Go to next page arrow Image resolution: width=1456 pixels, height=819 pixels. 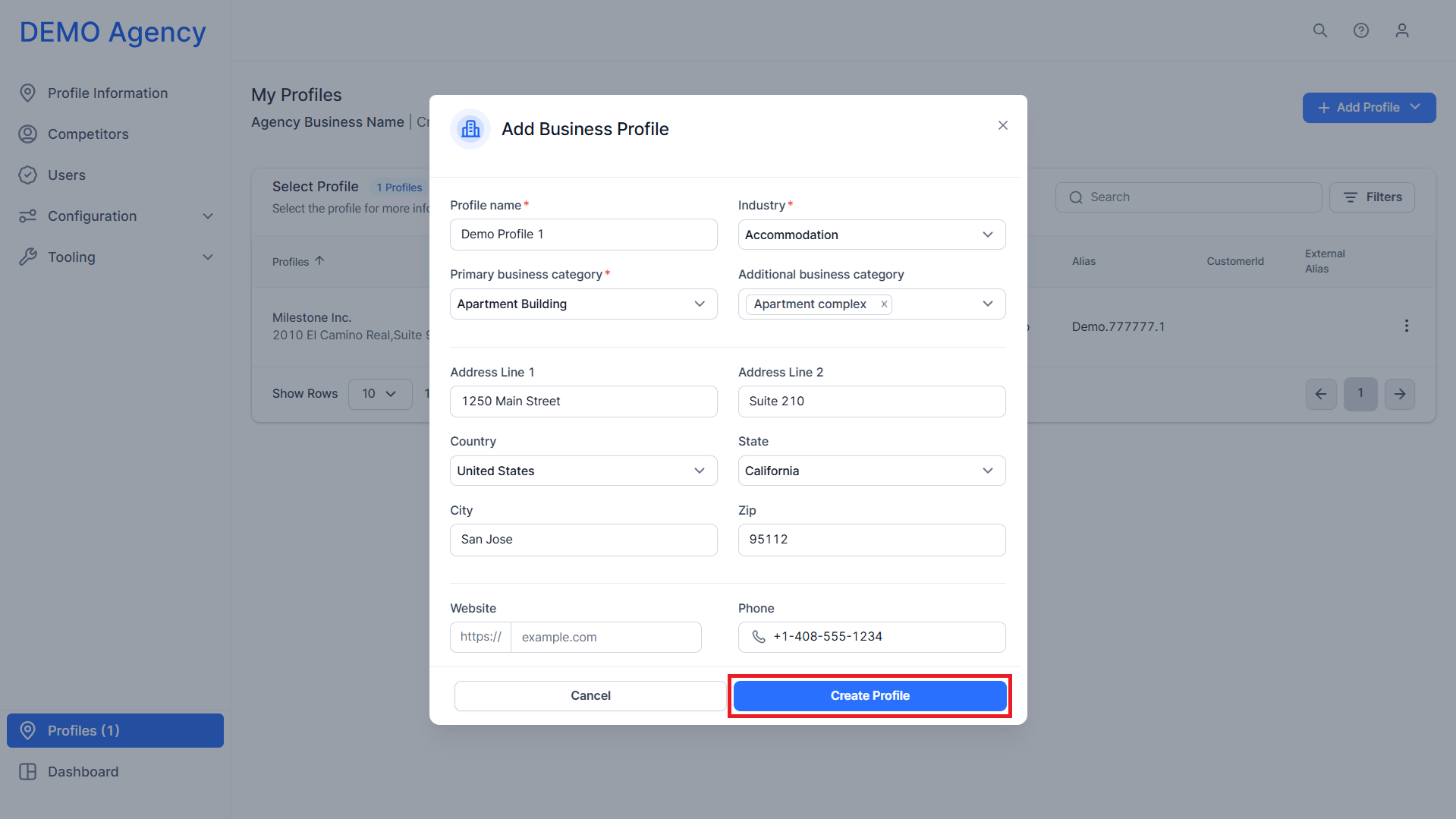(x=1400, y=394)
